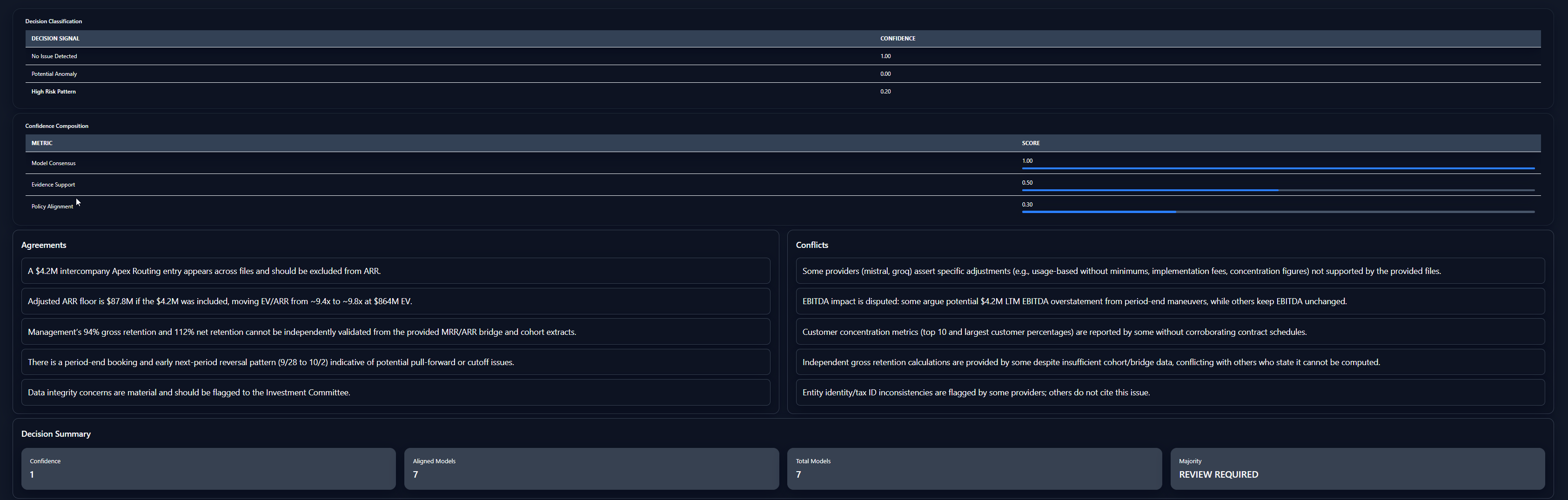Select the 'High Risk Pattern' row label
Viewport: 1568px width, 500px height.
(54, 91)
